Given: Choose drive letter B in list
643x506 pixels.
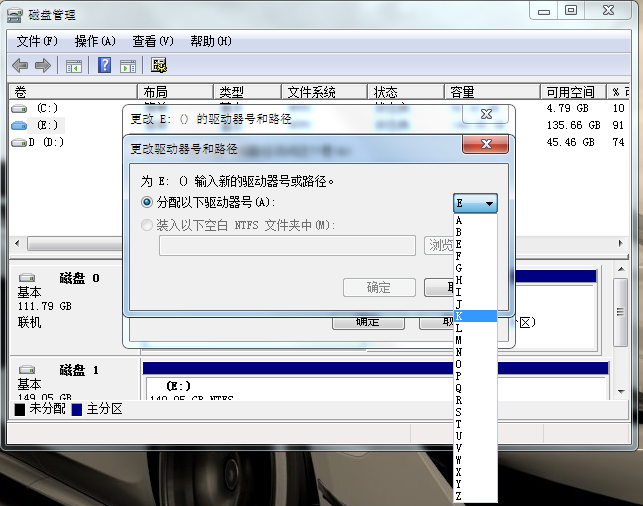Looking at the screenshot, I should click(475, 232).
